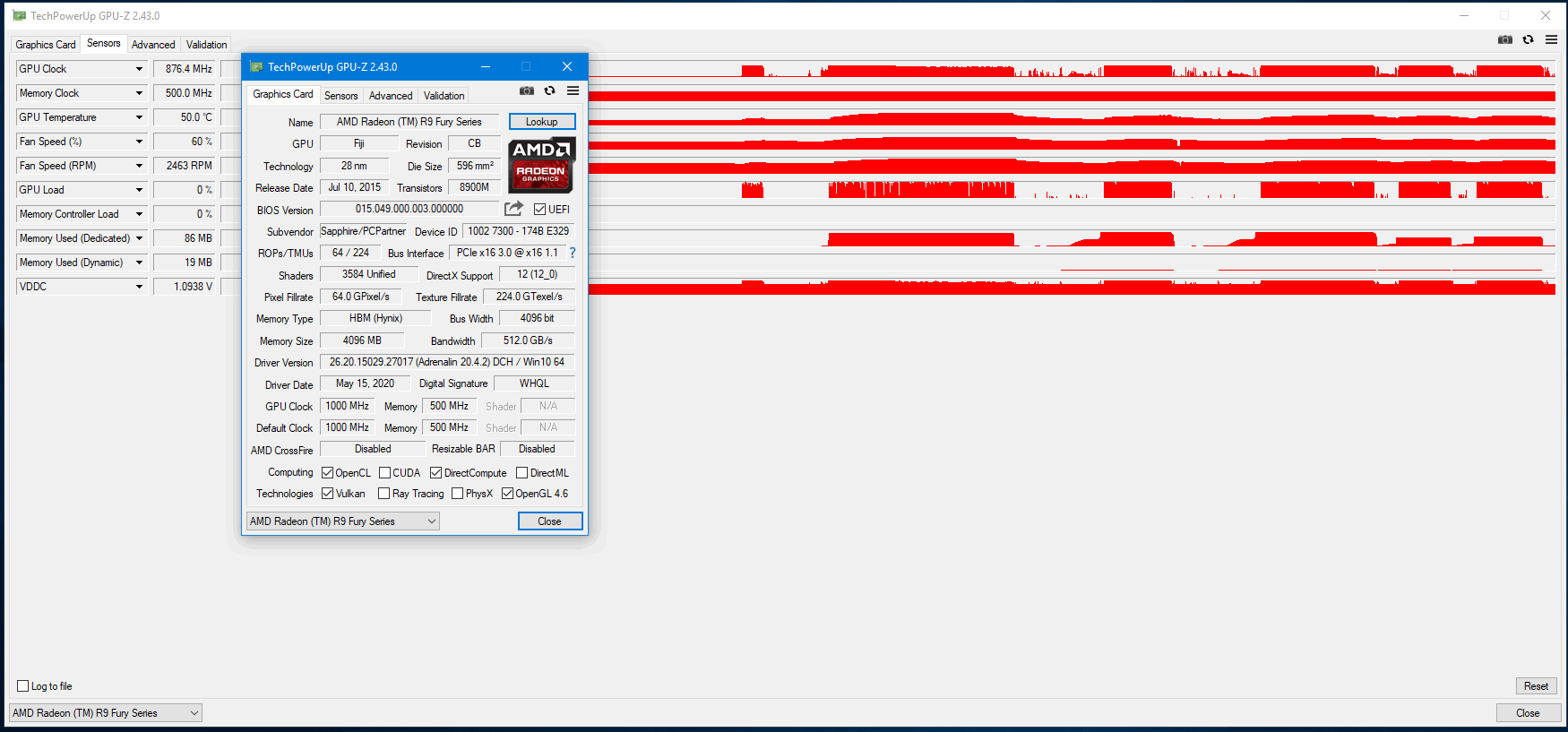Switch to Graphics Card tab in front dialog
Screen dimensions: 1568x732
point(283,94)
